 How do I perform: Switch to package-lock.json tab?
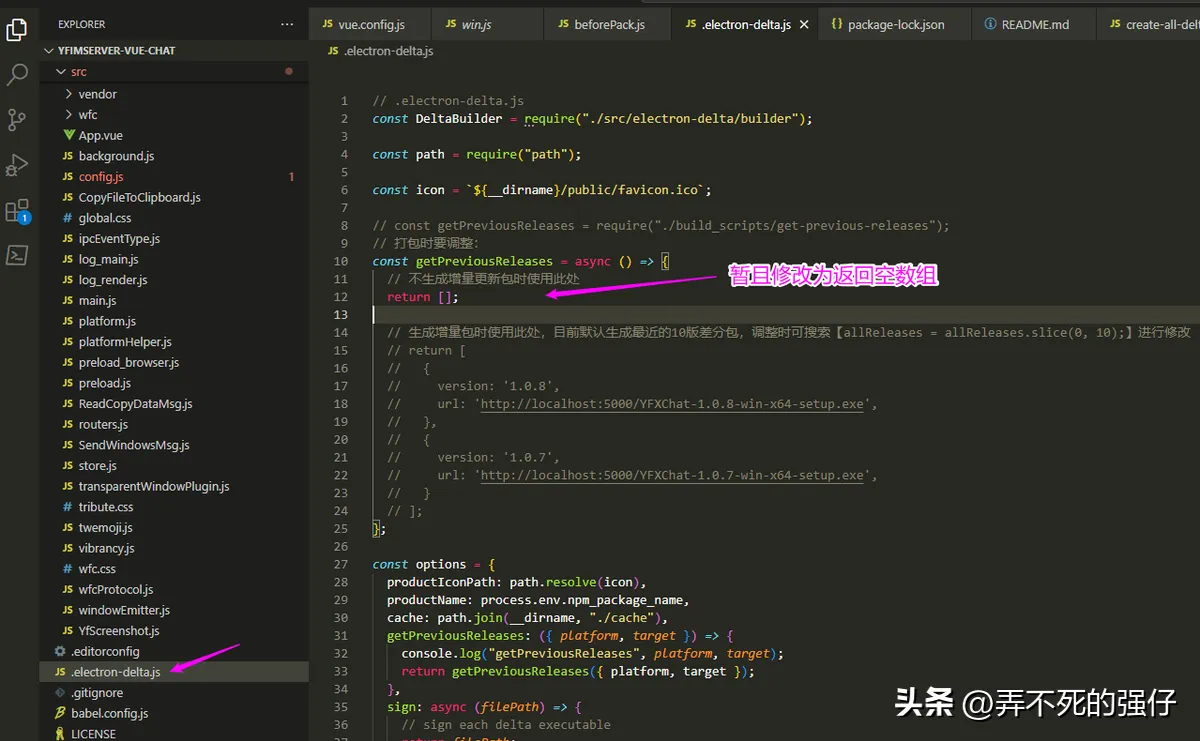[895, 24]
